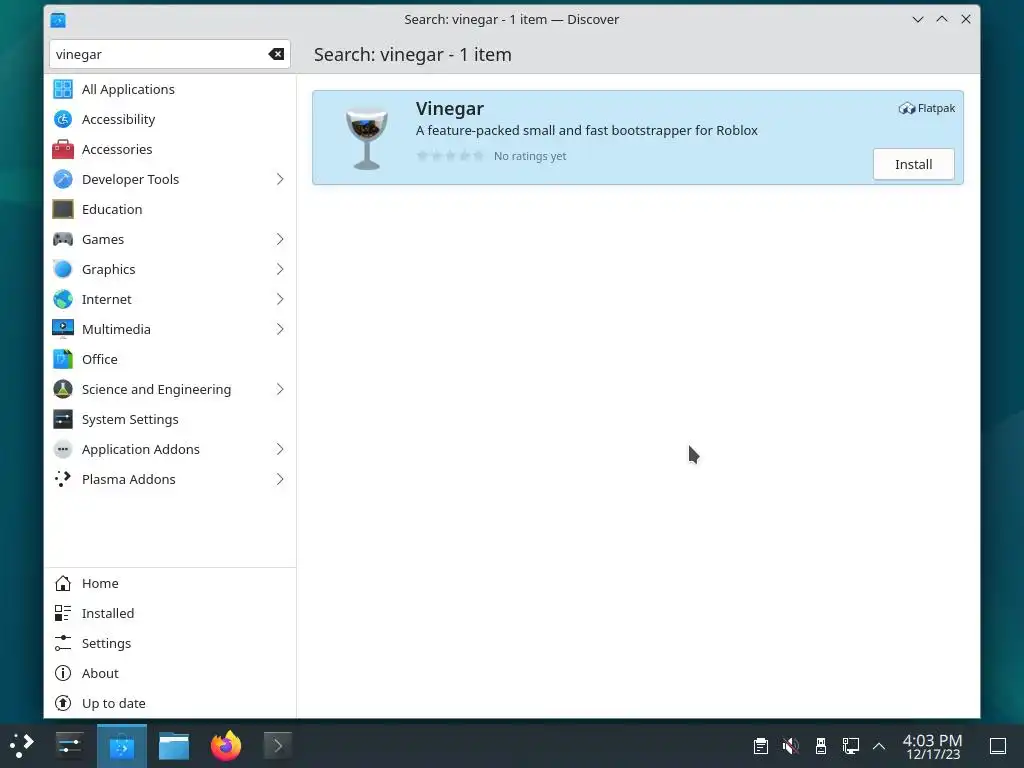Select the All Applications category
Viewport: 1024px width, 768px height.
pos(170,89)
